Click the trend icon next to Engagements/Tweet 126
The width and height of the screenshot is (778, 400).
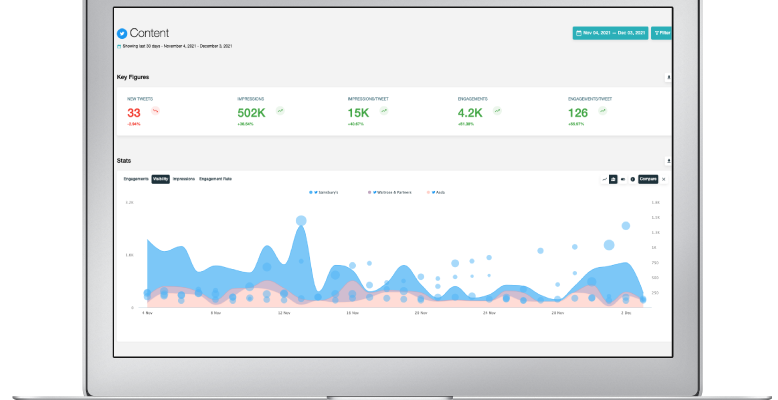(600, 110)
